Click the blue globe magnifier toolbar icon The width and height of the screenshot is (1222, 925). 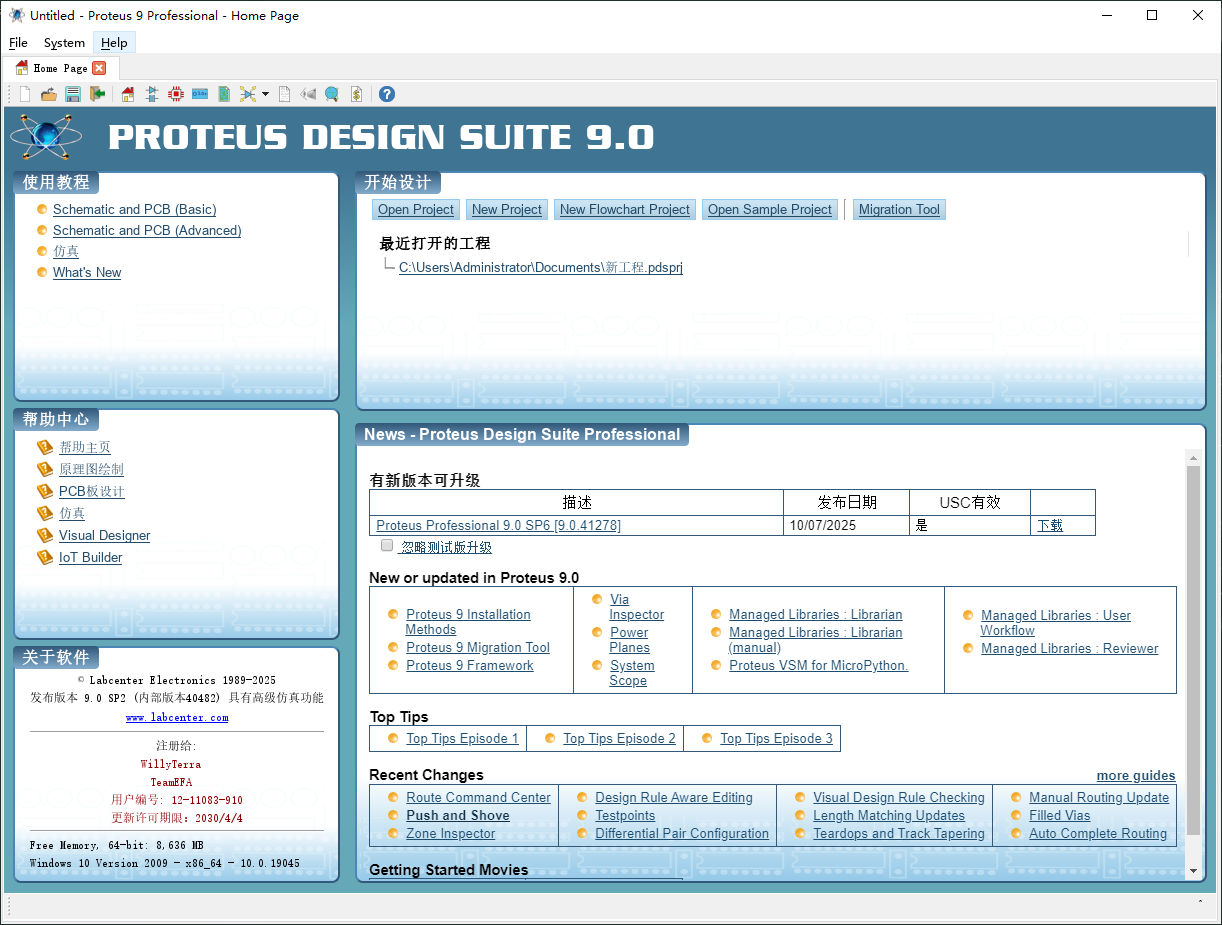click(331, 94)
